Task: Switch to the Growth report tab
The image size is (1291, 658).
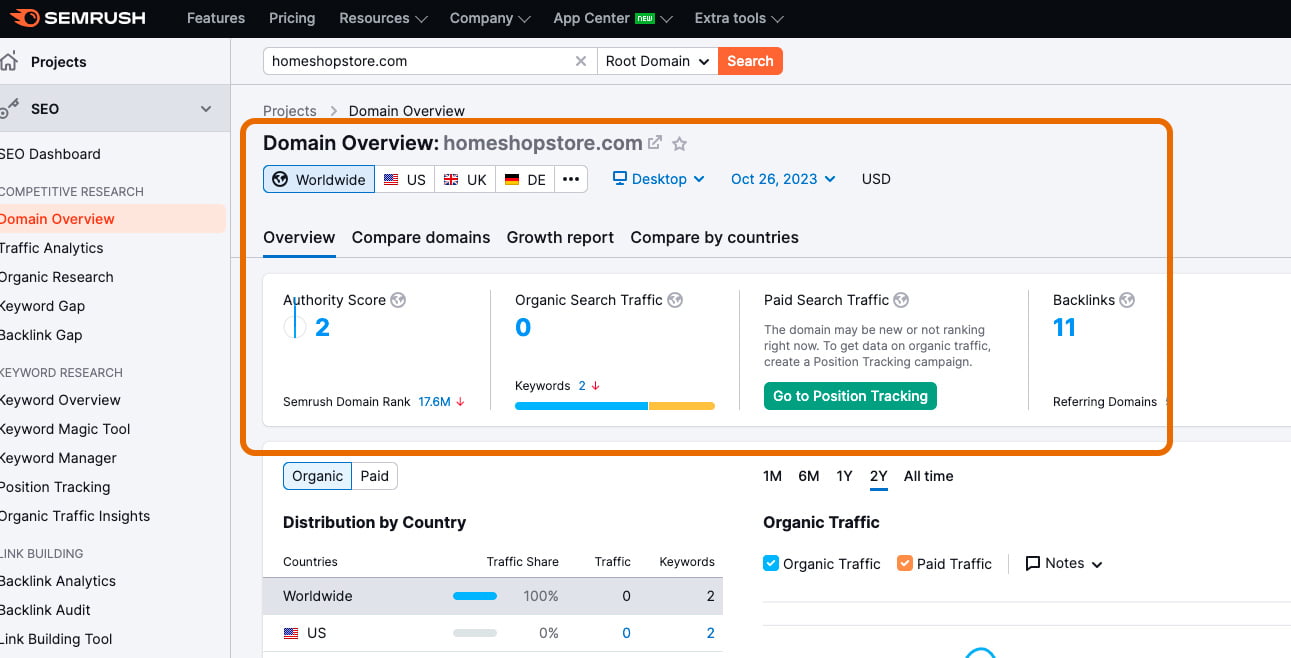Action: click(x=560, y=237)
